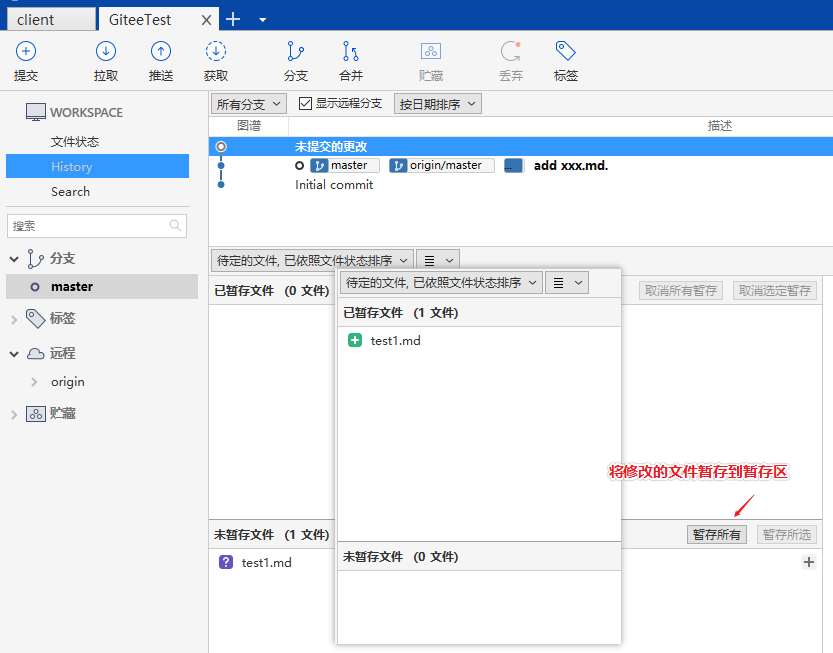Click the 搜索 input field
833x653 pixels.
(88, 226)
